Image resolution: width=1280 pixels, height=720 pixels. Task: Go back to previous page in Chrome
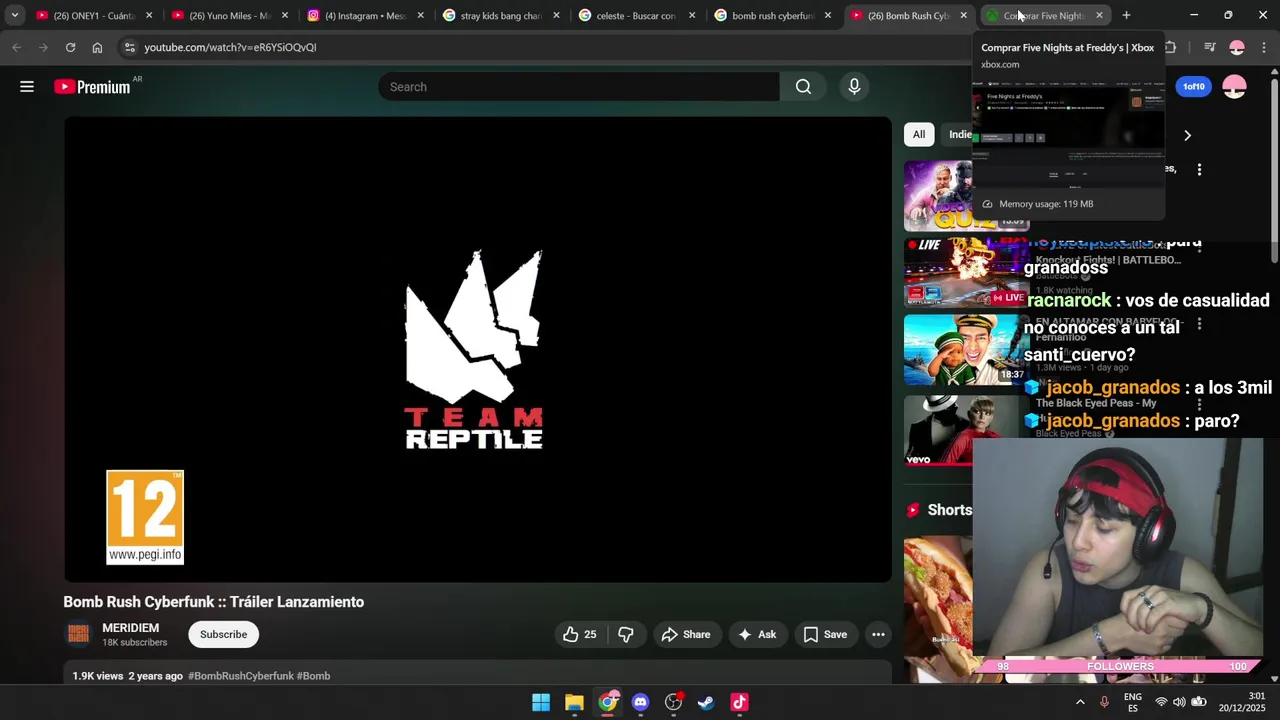(16, 47)
